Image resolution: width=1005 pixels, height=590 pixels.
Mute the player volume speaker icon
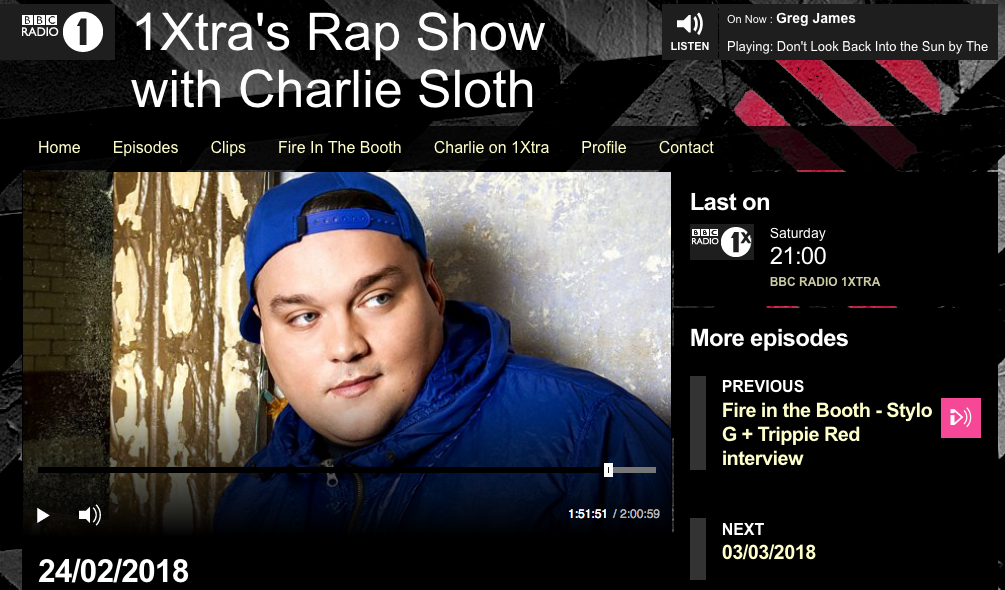(90, 515)
